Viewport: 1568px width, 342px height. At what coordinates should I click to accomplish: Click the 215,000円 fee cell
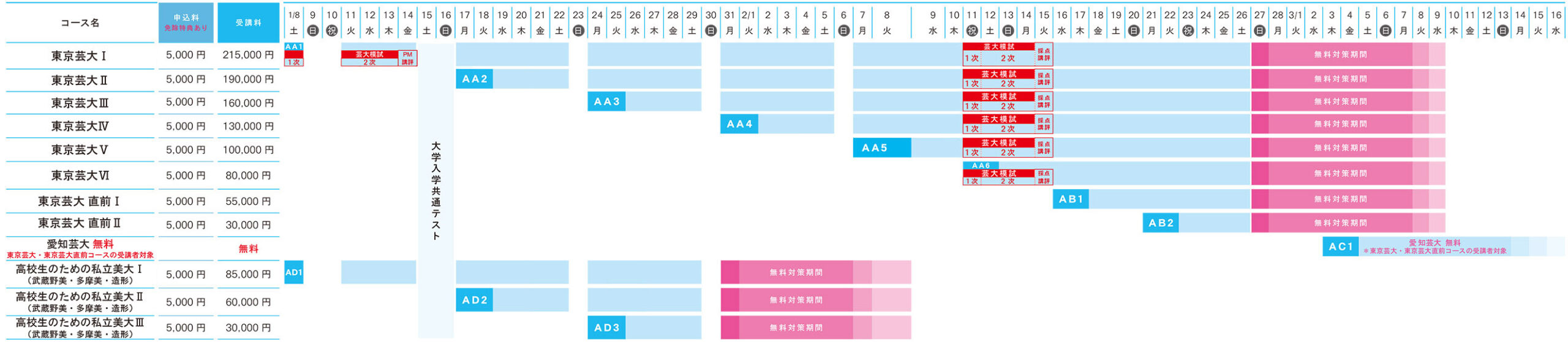click(x=248, y=55)
